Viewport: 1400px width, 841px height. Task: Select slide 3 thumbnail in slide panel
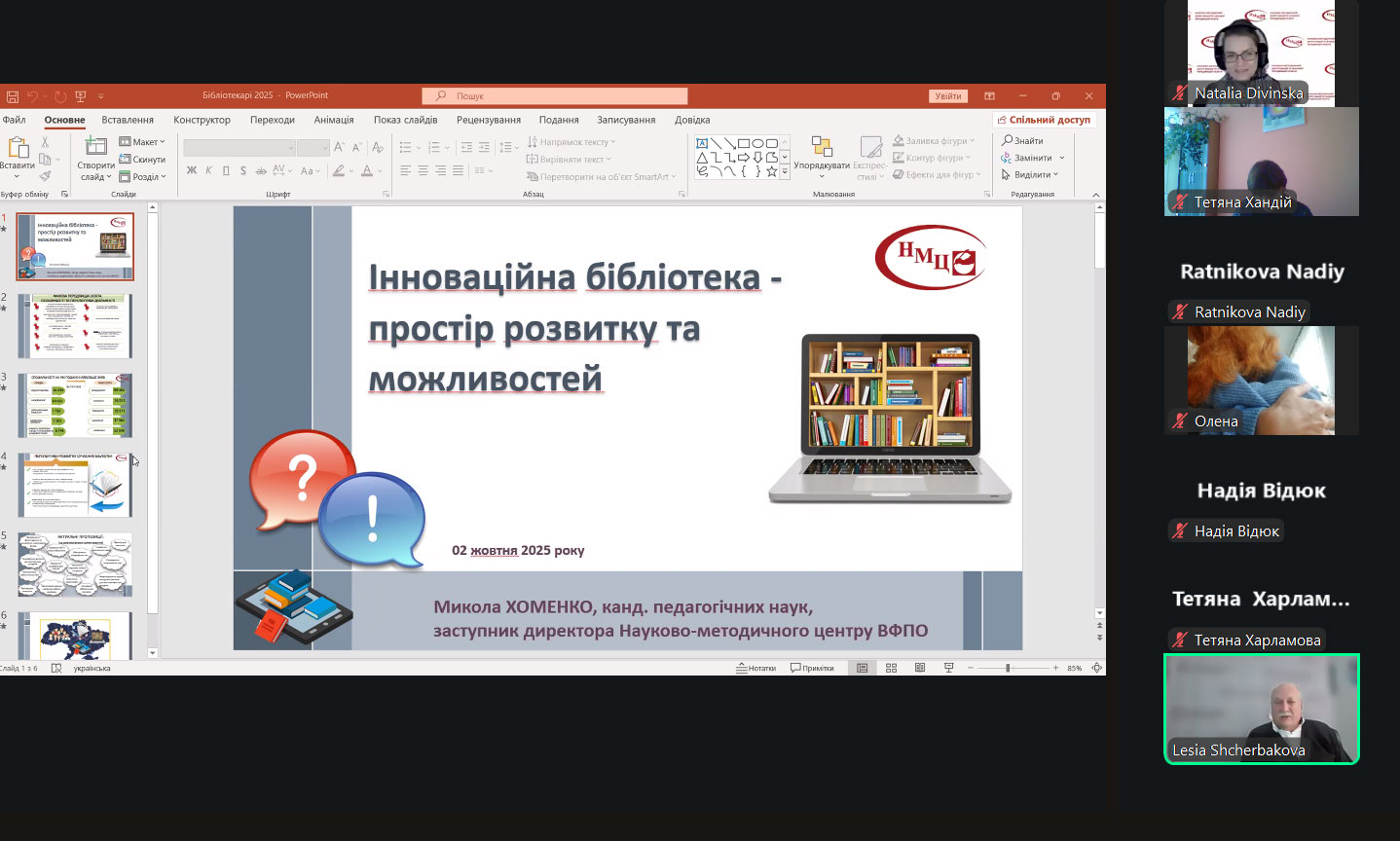point(75,405)
